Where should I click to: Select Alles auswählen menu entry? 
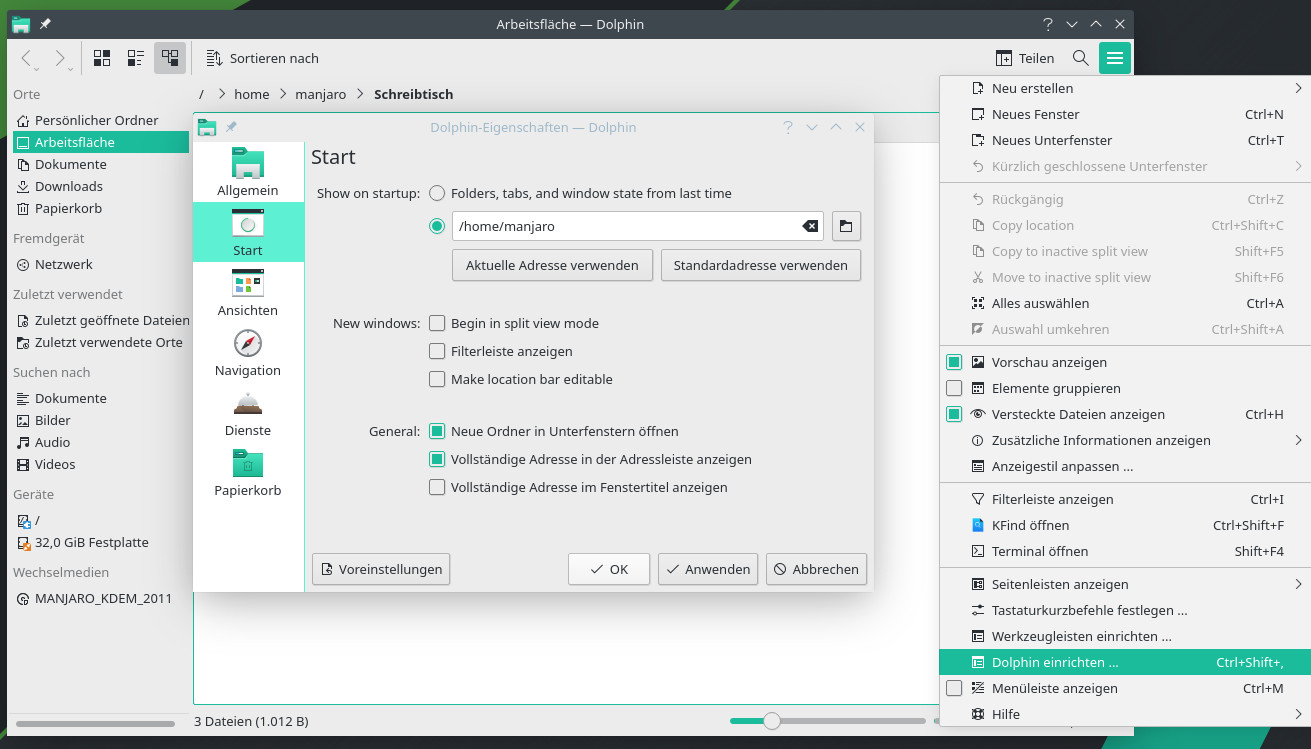pyautogui.click(x=1125, y=303)
